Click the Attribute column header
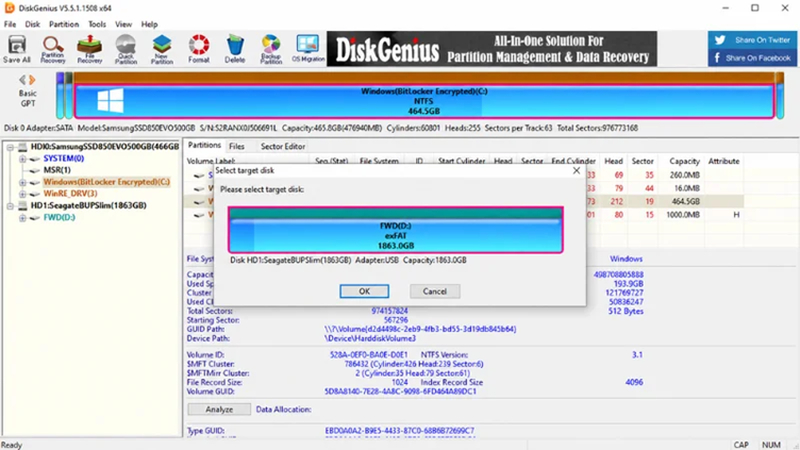The width and height of the screenshot is (800, 450). [x=723, y=161]
